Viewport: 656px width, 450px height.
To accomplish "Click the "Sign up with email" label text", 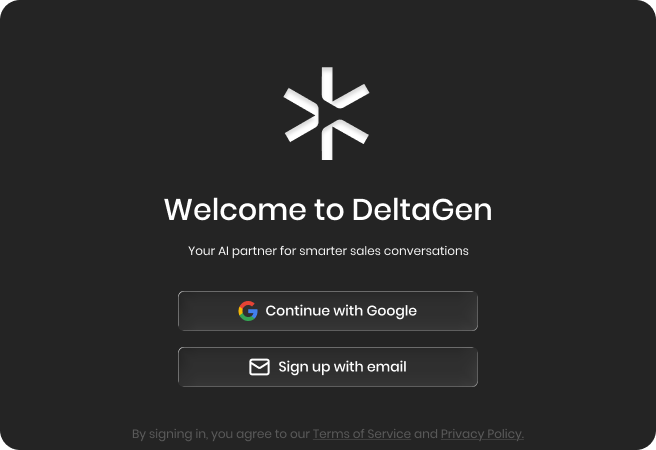I will (342, 367).
